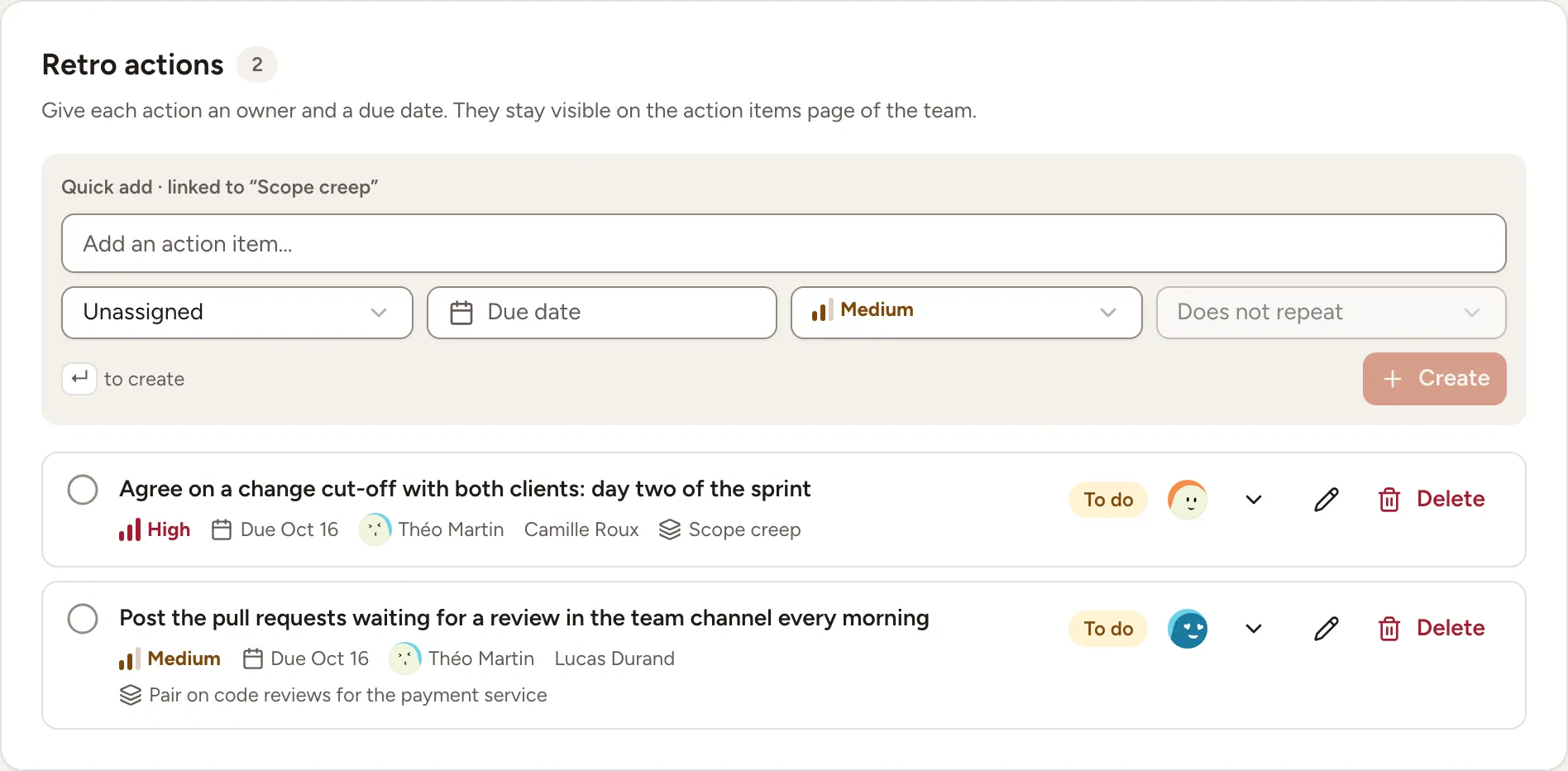Click the blue avatar on pull requests action row

click(1188, 629)
